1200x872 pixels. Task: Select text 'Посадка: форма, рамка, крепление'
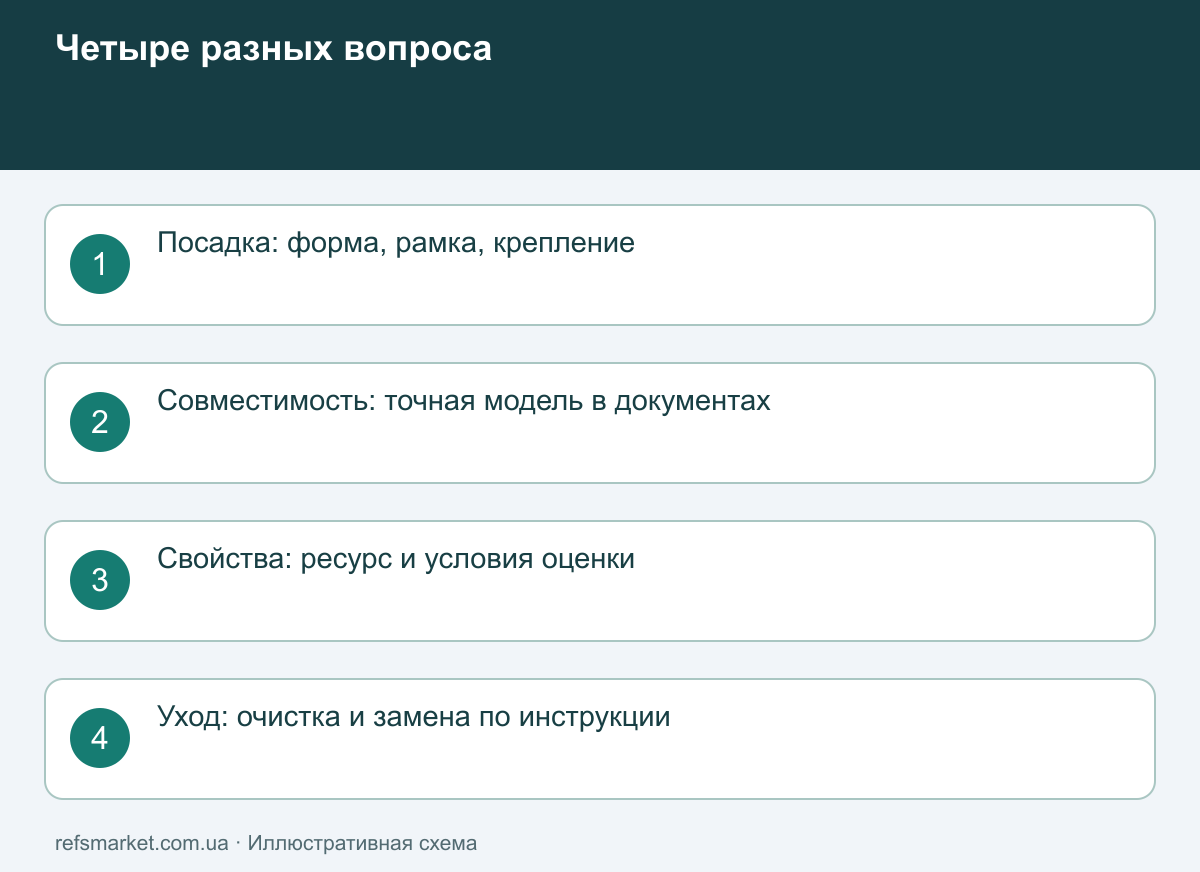pyautogui.click(x=396, y=243)
